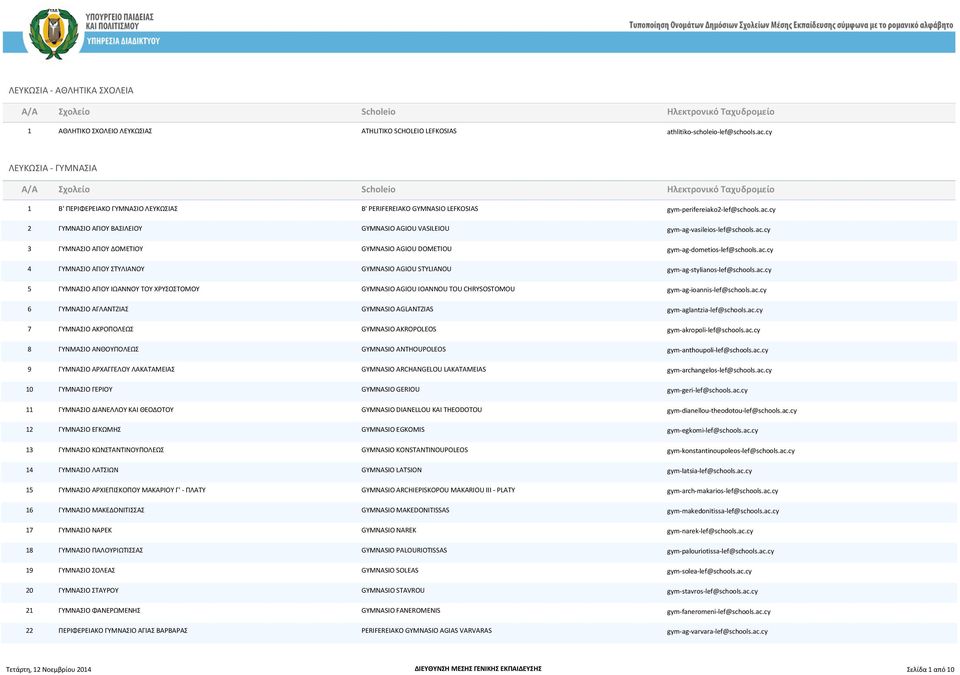
Task: Select GYMNASIO ANTHOUPOLEOS cell
Action: (x=403, y=349)
